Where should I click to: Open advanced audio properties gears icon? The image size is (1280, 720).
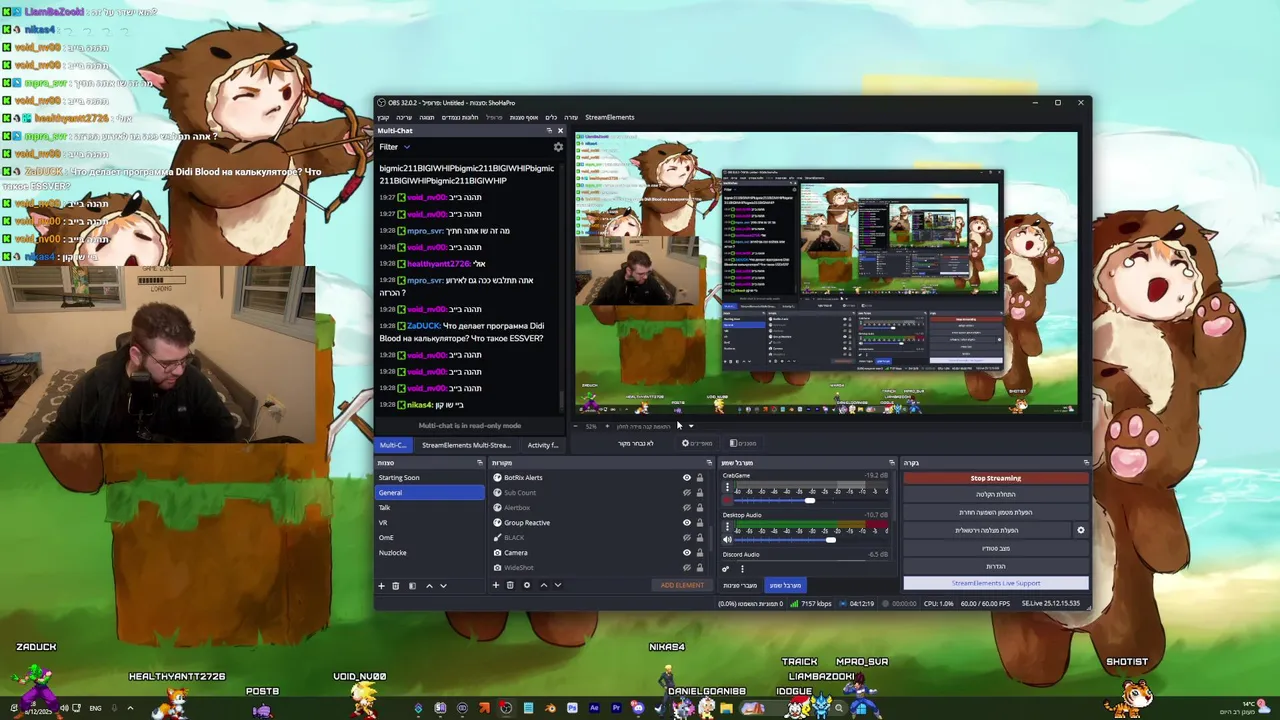coord(726,569)
